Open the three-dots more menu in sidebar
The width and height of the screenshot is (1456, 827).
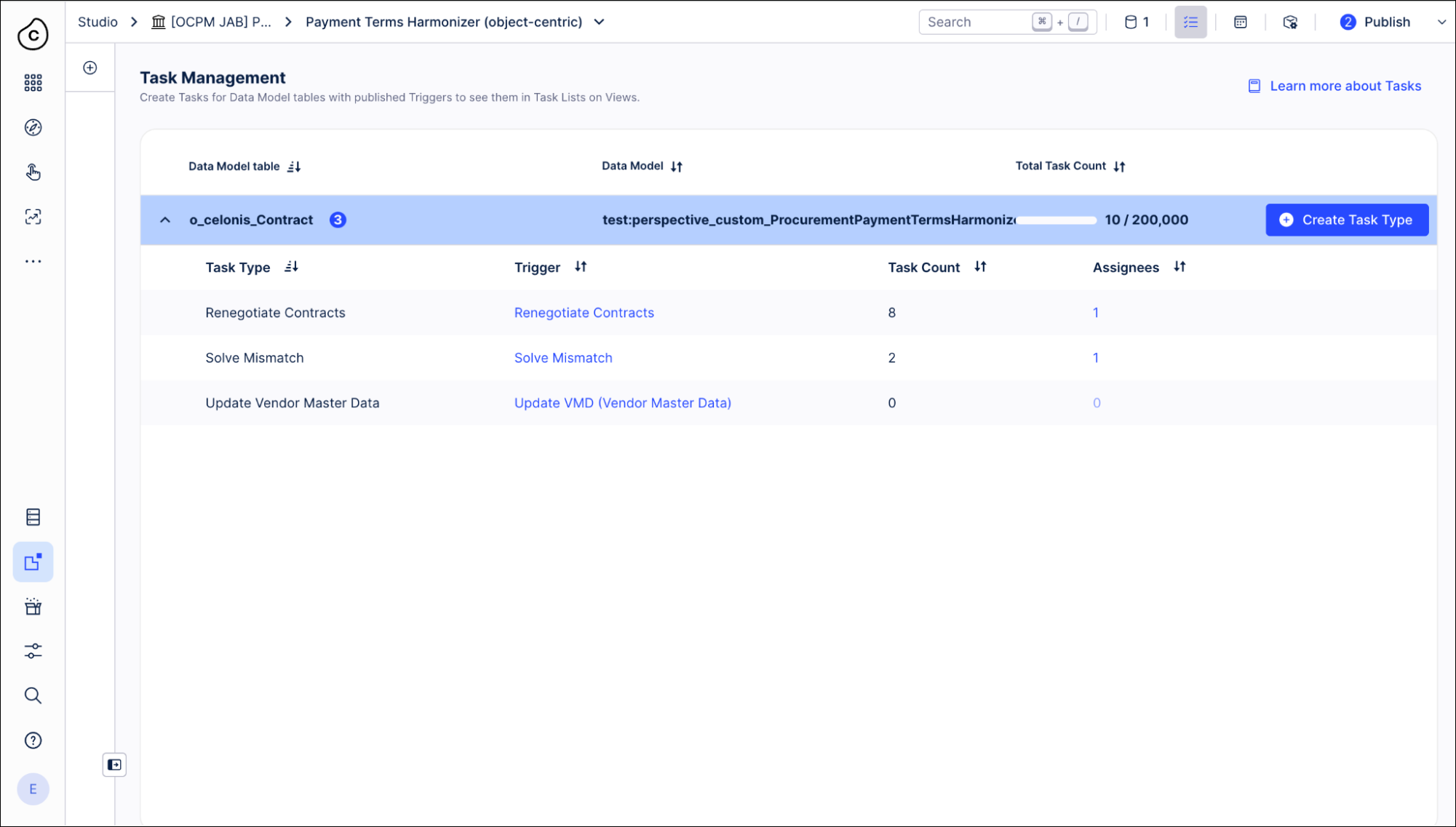pos(33,261)
